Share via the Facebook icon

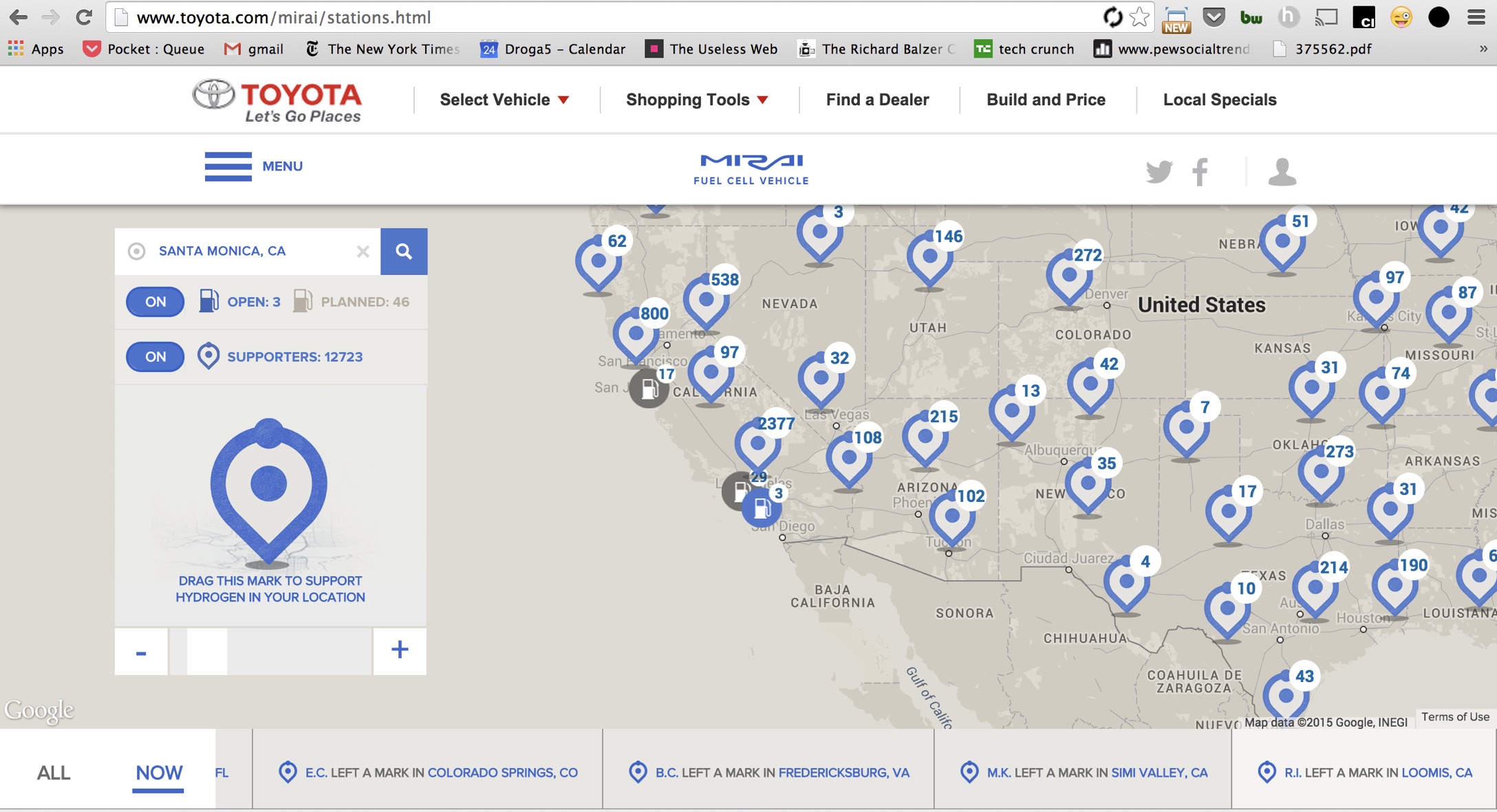point(1200,171)
